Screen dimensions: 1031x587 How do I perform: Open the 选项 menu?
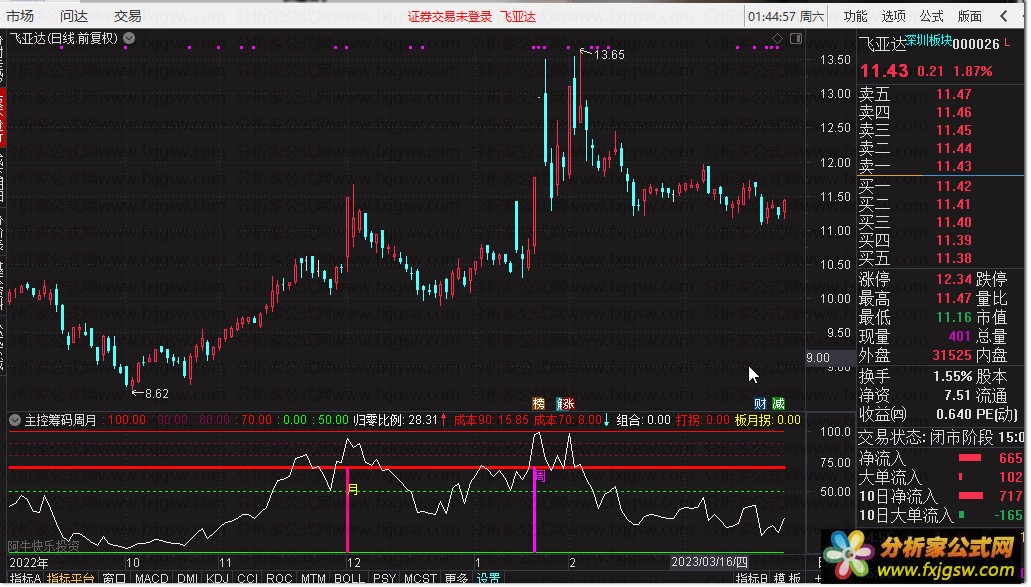[x=894, y=16]
